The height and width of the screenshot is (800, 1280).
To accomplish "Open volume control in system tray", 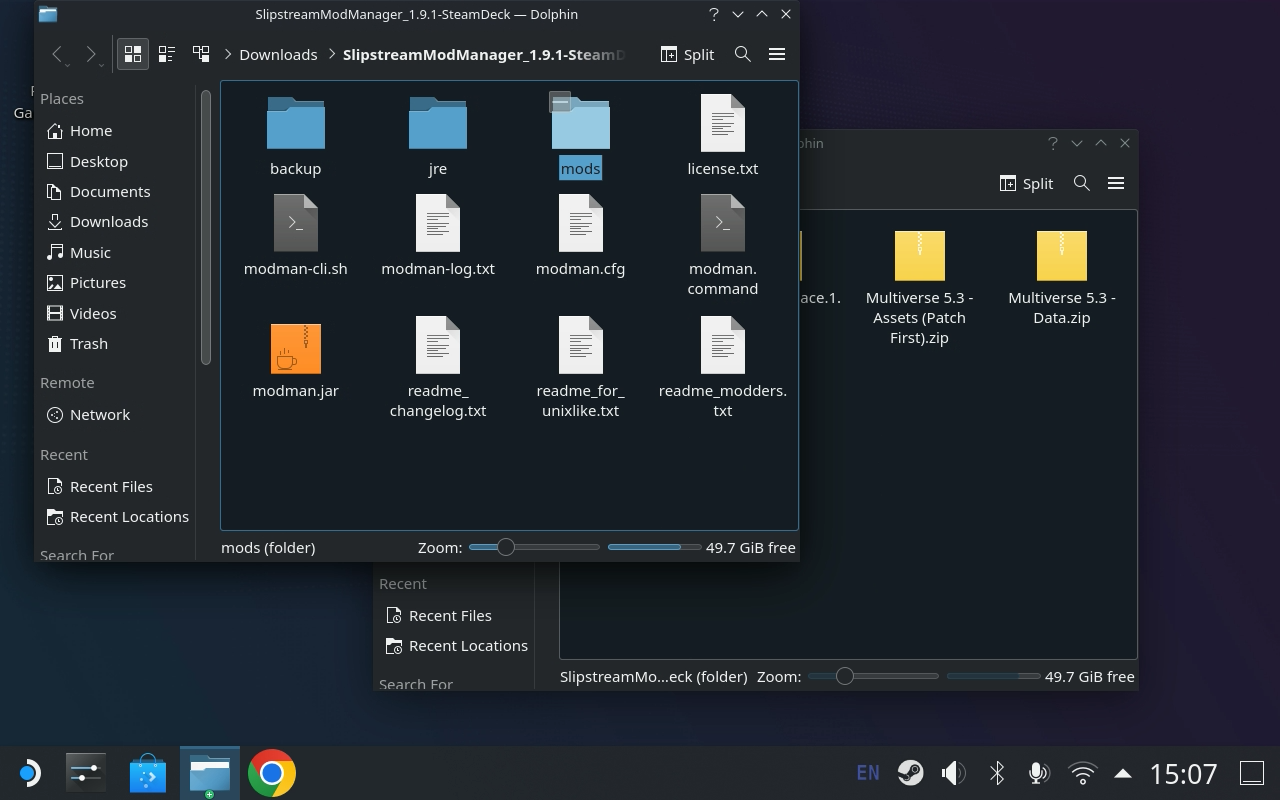I will pyautogui.click(x=953, y=773).
